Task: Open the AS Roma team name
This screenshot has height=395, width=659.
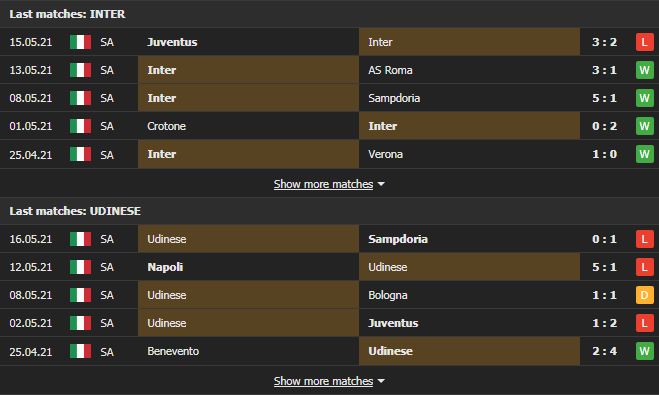Action: coord(390,70)
